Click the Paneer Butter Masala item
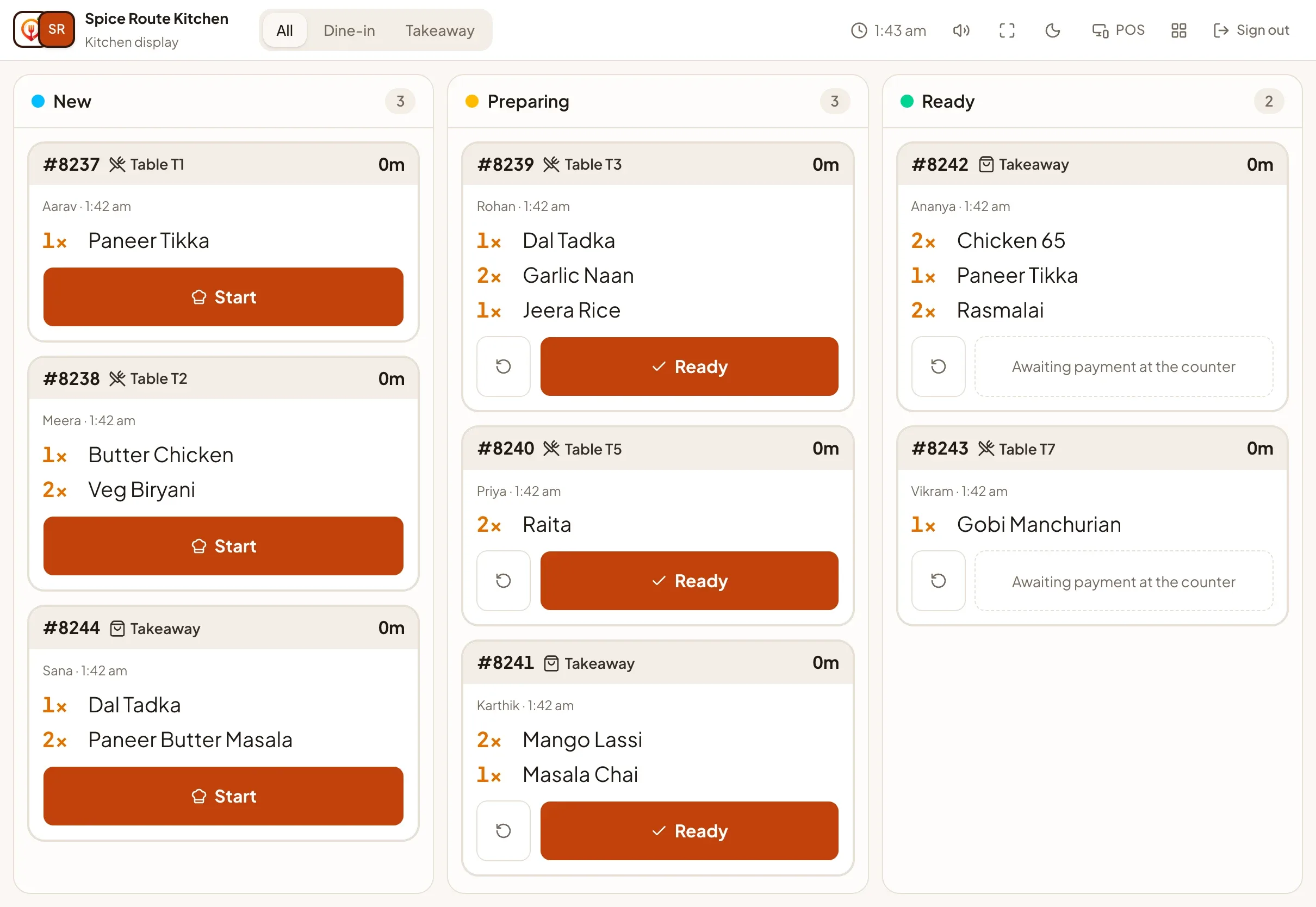1316x907 pixels. pos(190,740)
